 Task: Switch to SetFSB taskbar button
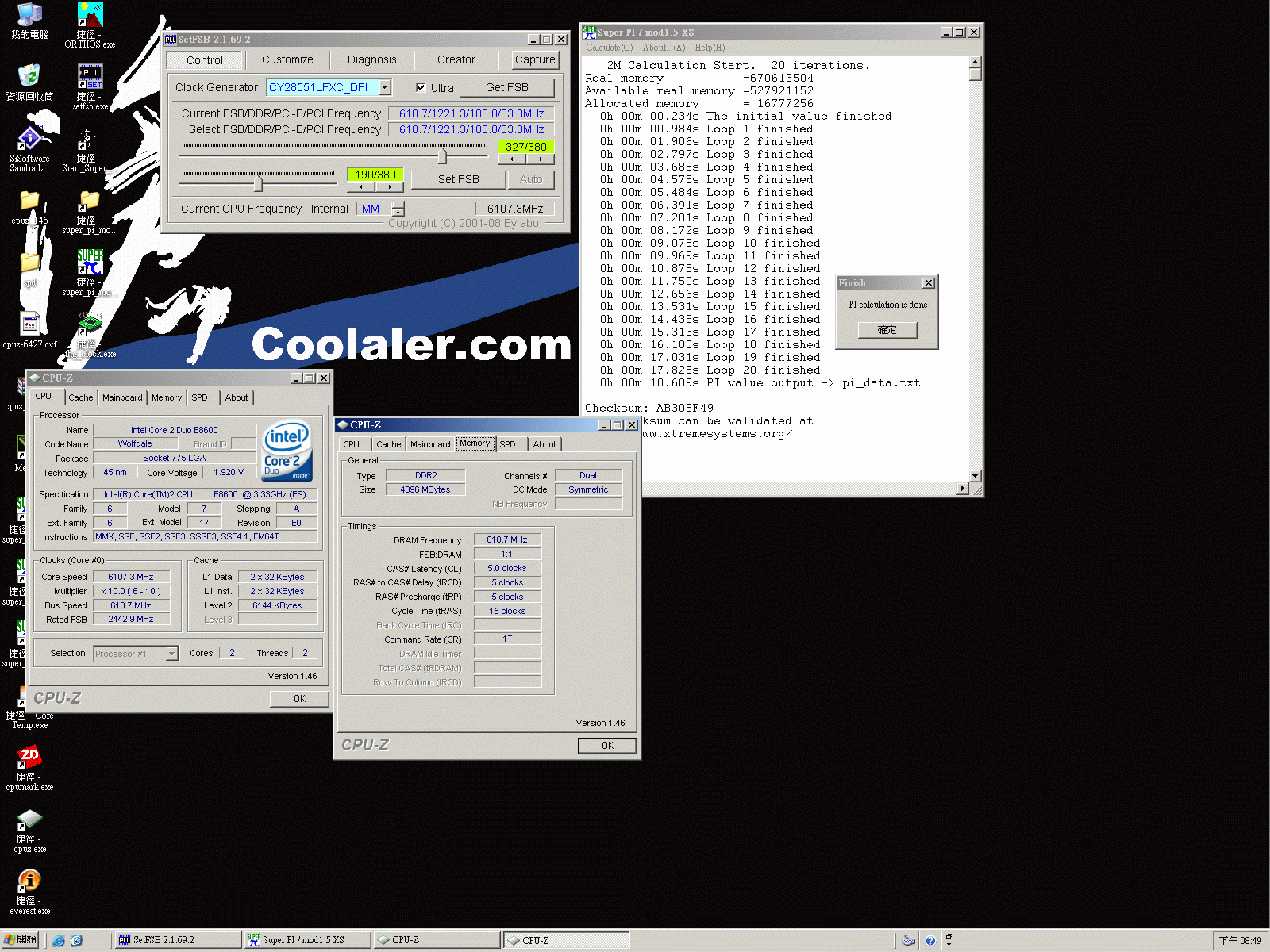click(x=178, y=940)
